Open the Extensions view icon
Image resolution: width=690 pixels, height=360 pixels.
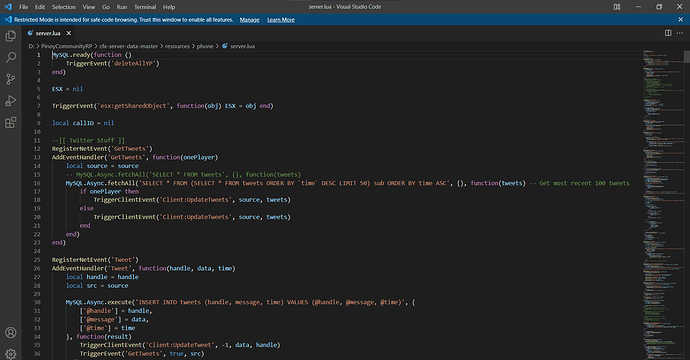pos(11,122)
